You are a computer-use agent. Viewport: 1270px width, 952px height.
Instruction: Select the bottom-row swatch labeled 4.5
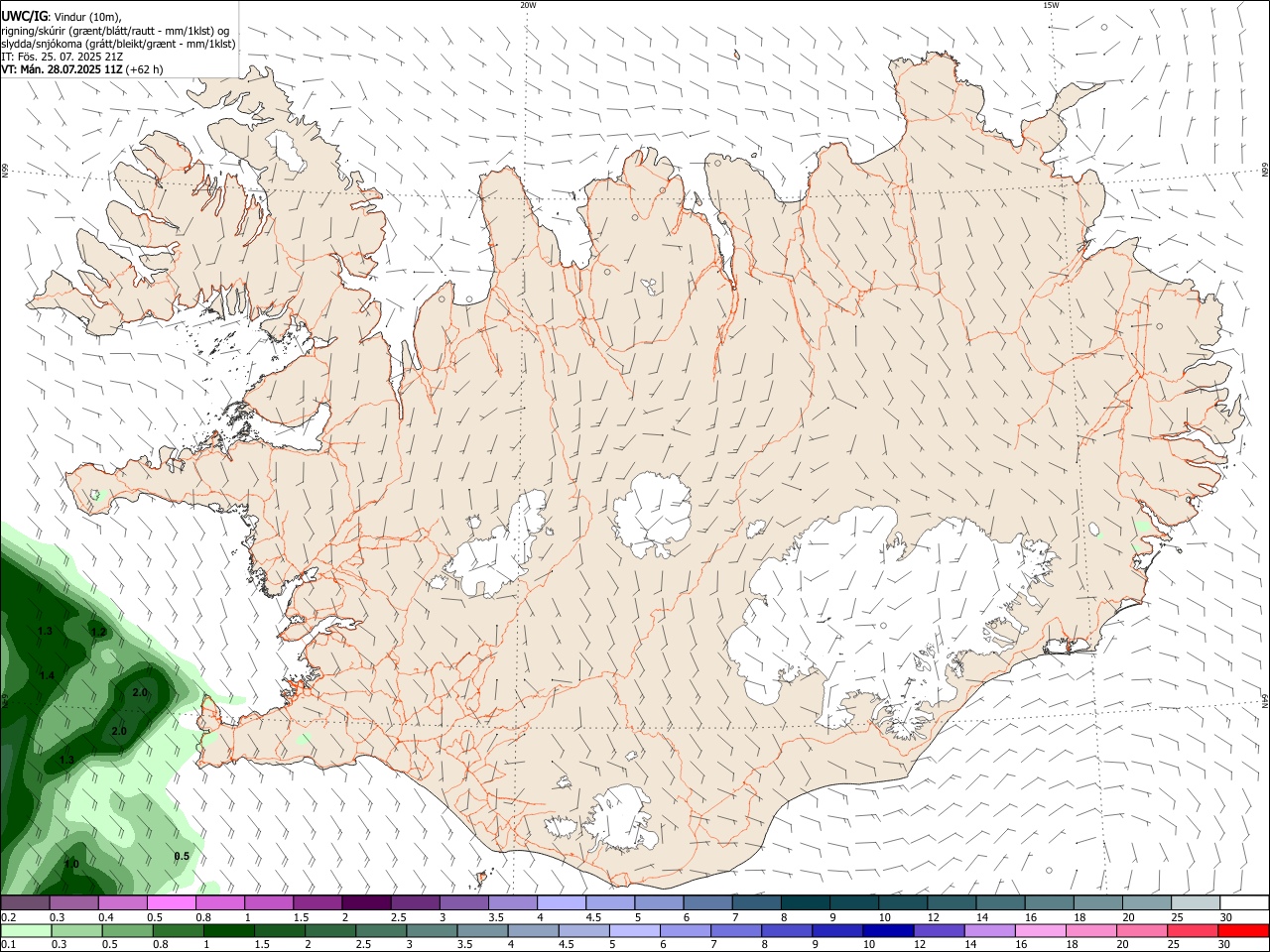coord(583,931)
